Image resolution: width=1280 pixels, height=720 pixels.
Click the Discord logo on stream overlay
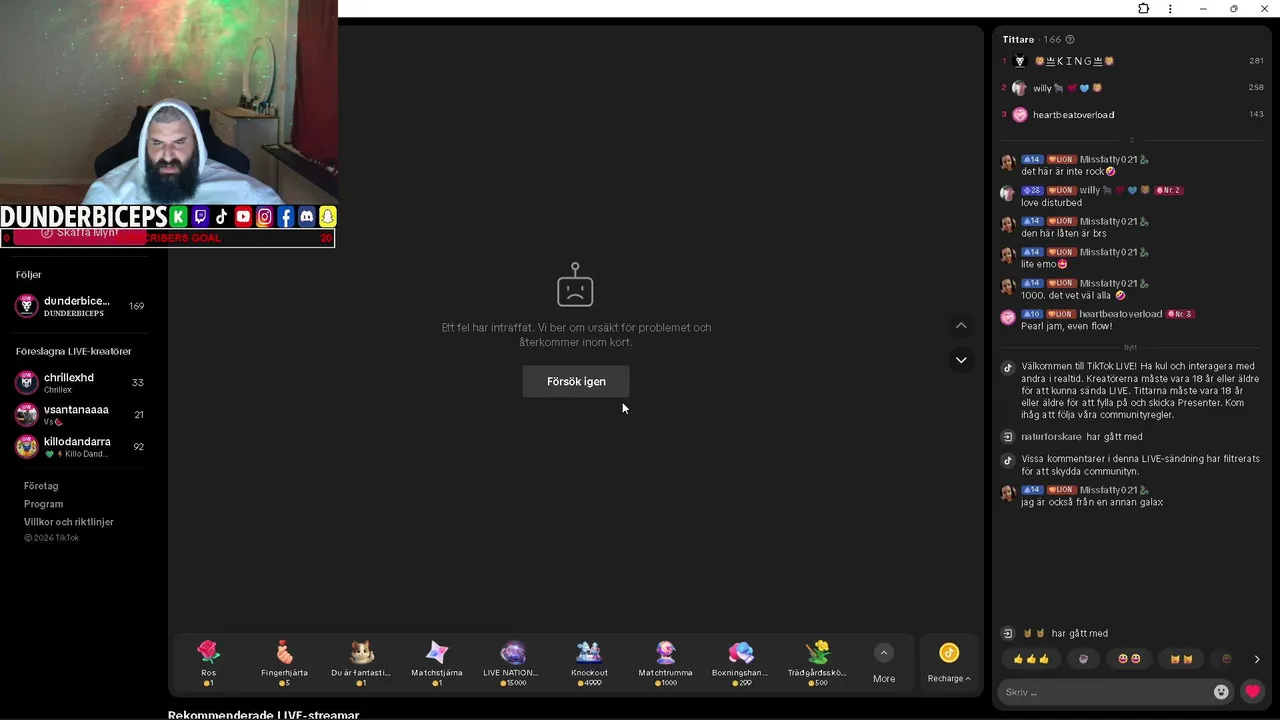tap(307, 217)
